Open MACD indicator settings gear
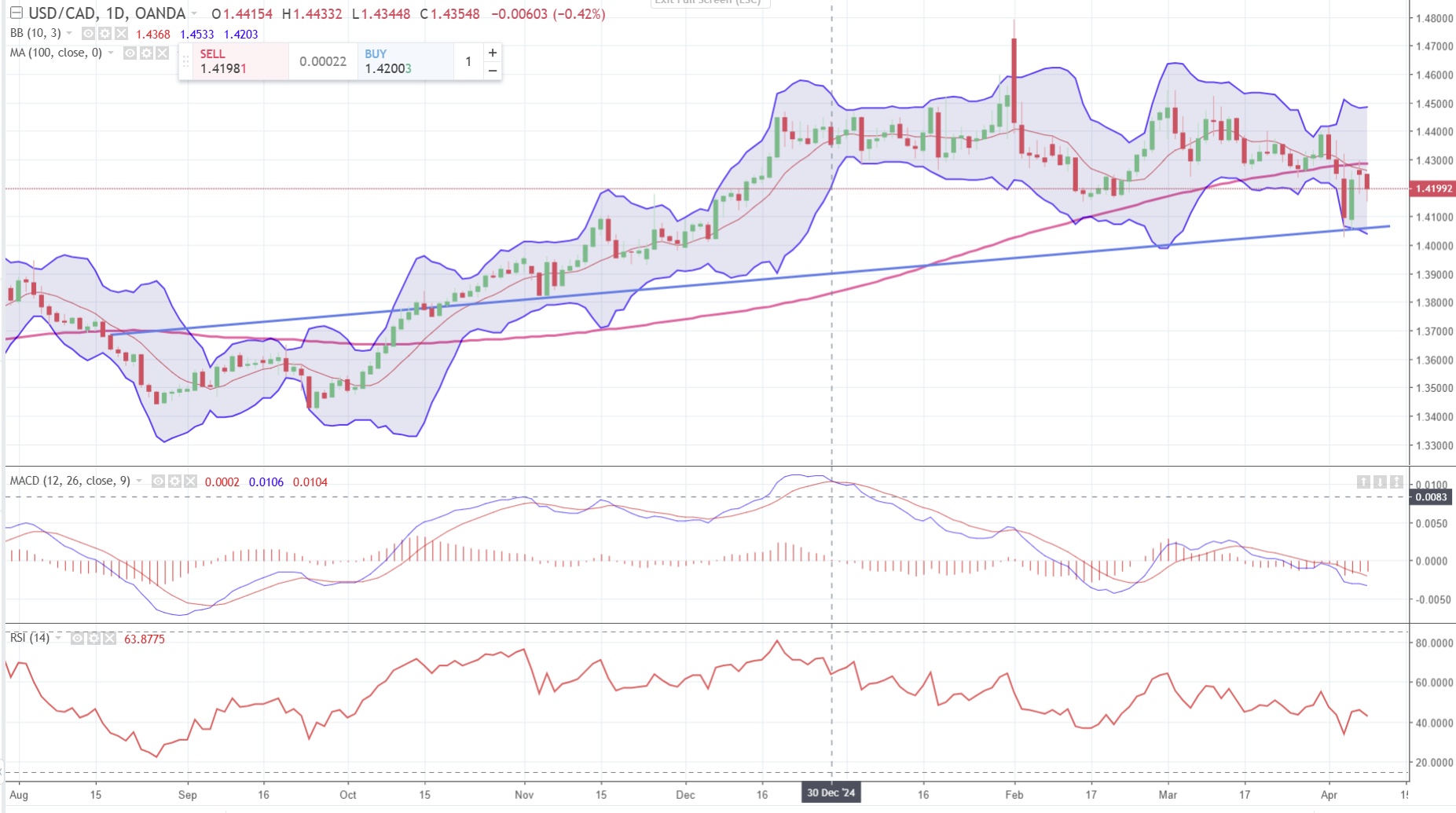 (x=174, y=482)
